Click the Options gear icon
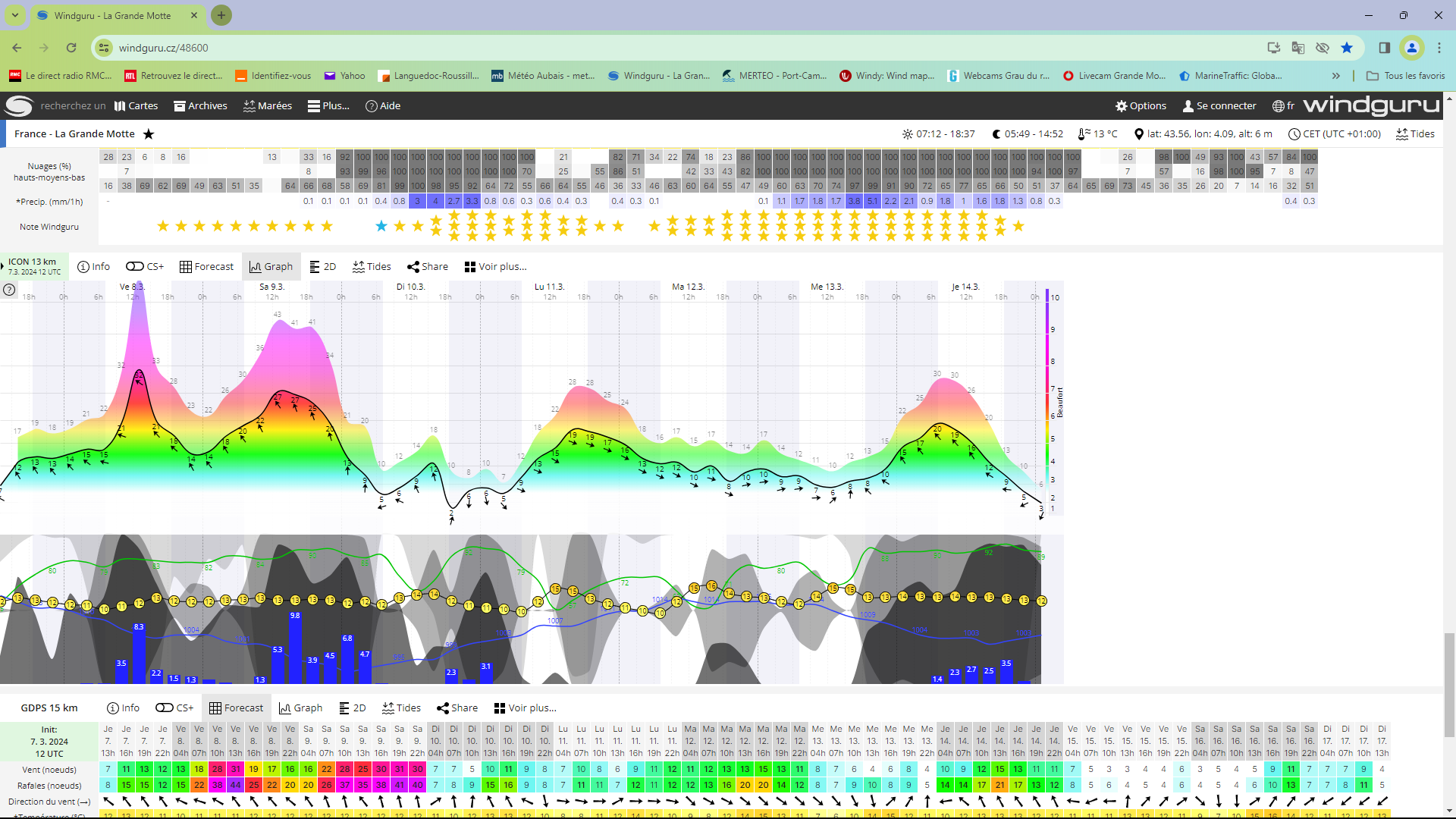Viewport: 1456px width, 819px height. [x=1122, y=105]
